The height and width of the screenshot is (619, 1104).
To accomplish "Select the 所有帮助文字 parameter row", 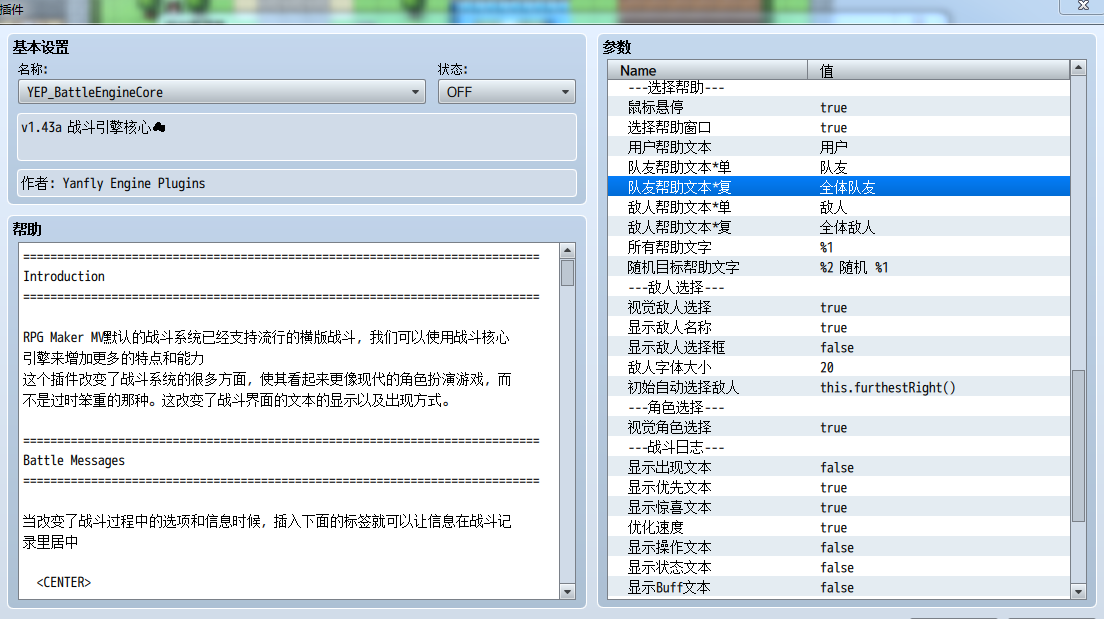I will 839,247.
